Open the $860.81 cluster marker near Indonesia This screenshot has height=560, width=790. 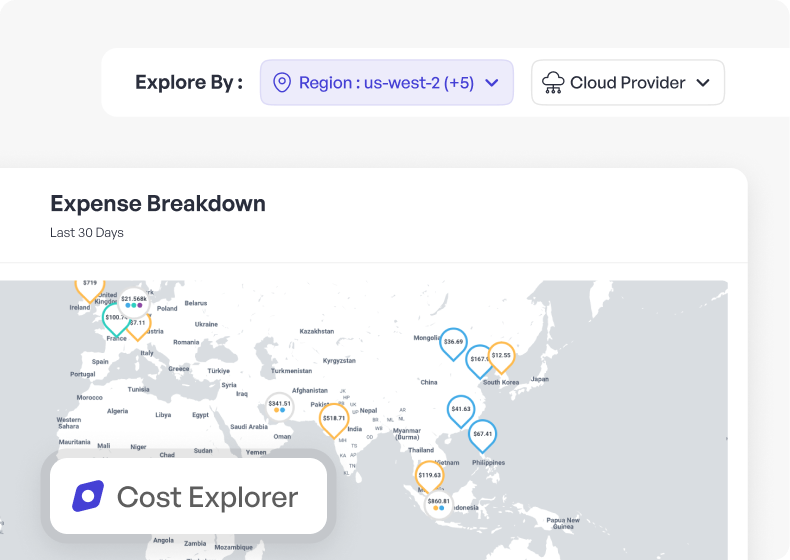[438, 504]
